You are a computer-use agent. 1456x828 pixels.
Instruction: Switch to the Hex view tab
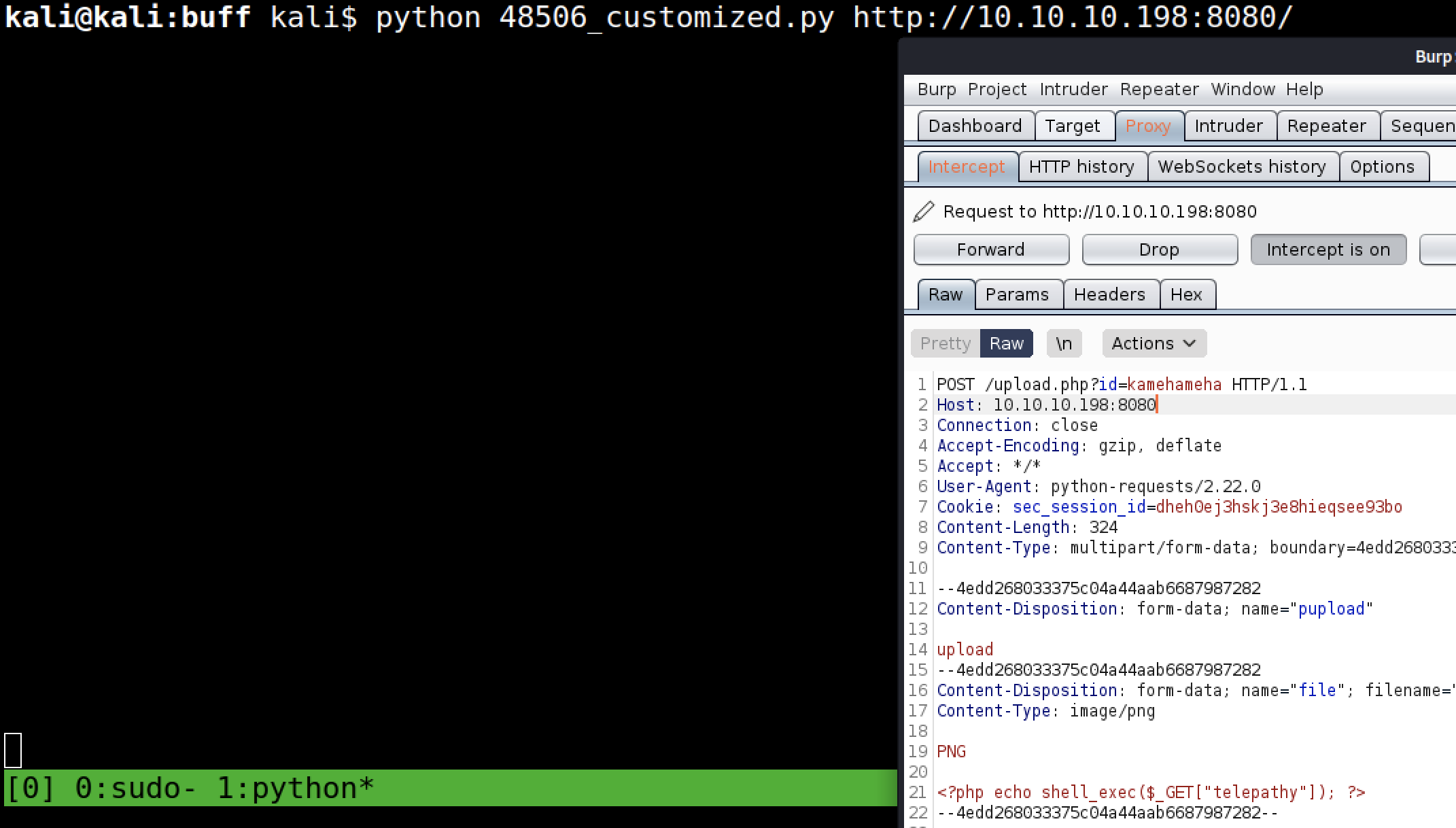[x=1186, y=294]
